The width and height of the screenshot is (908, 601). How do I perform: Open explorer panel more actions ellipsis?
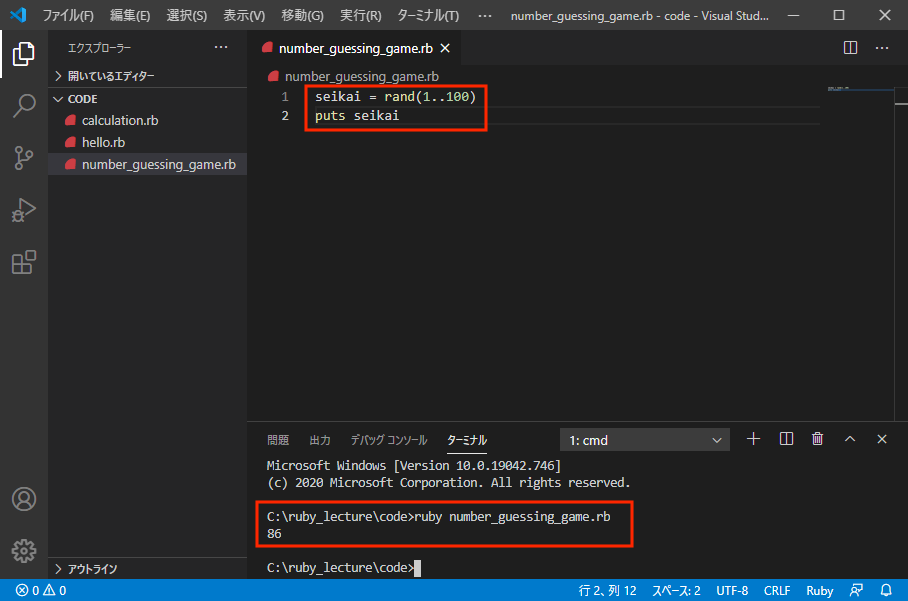click(x=221, y=47)
